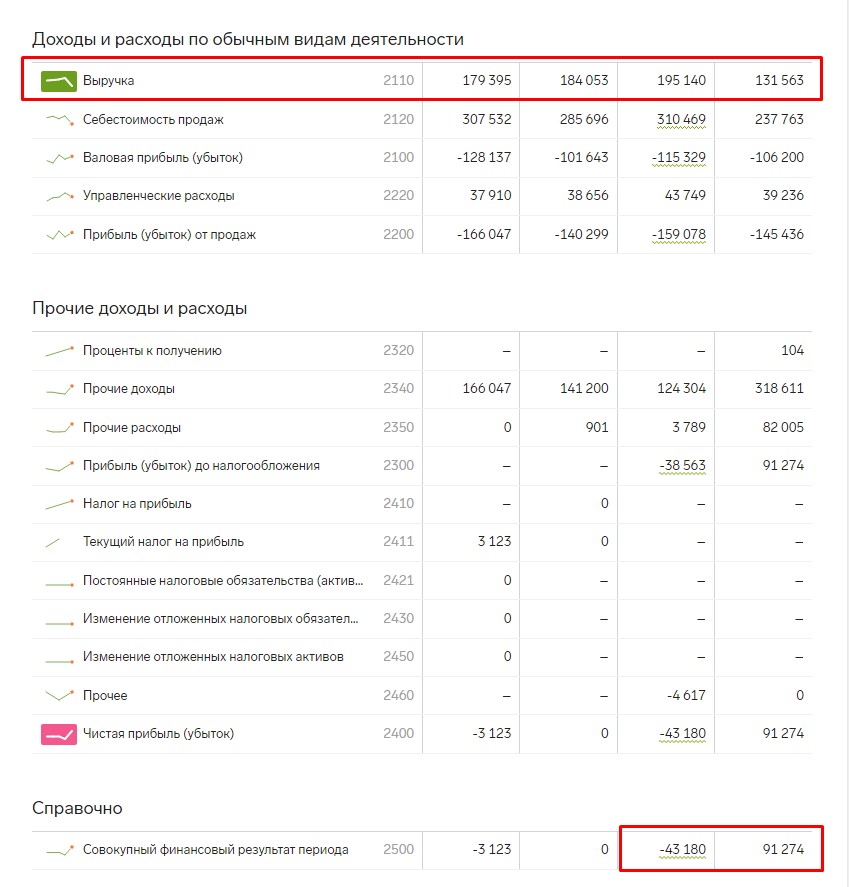Select the Налог на прибыль label

pyautogui.click(x=137, y=503)
